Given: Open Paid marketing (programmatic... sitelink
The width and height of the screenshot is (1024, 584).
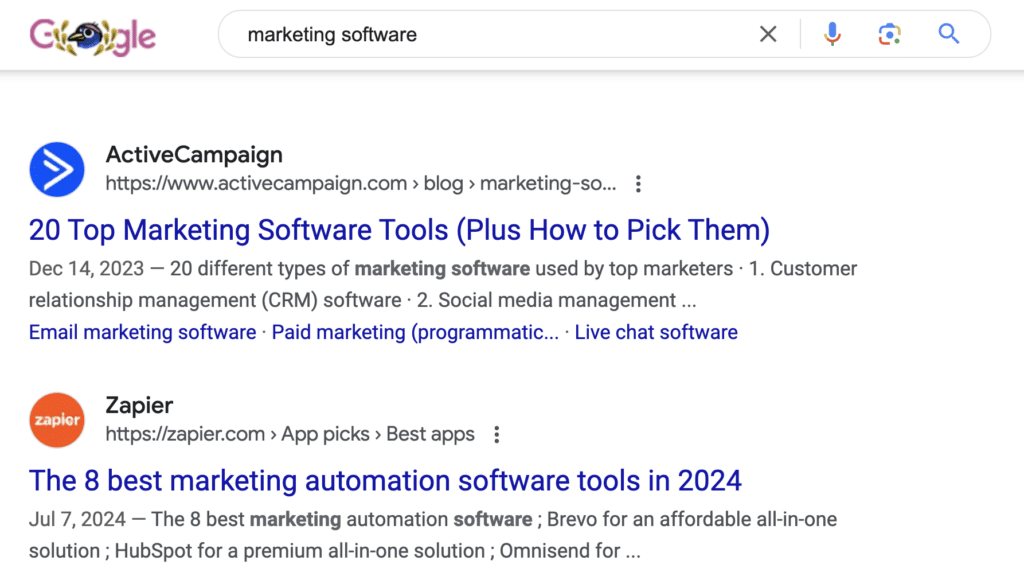Looking at the screenshot, I should [x=415, y=333].
